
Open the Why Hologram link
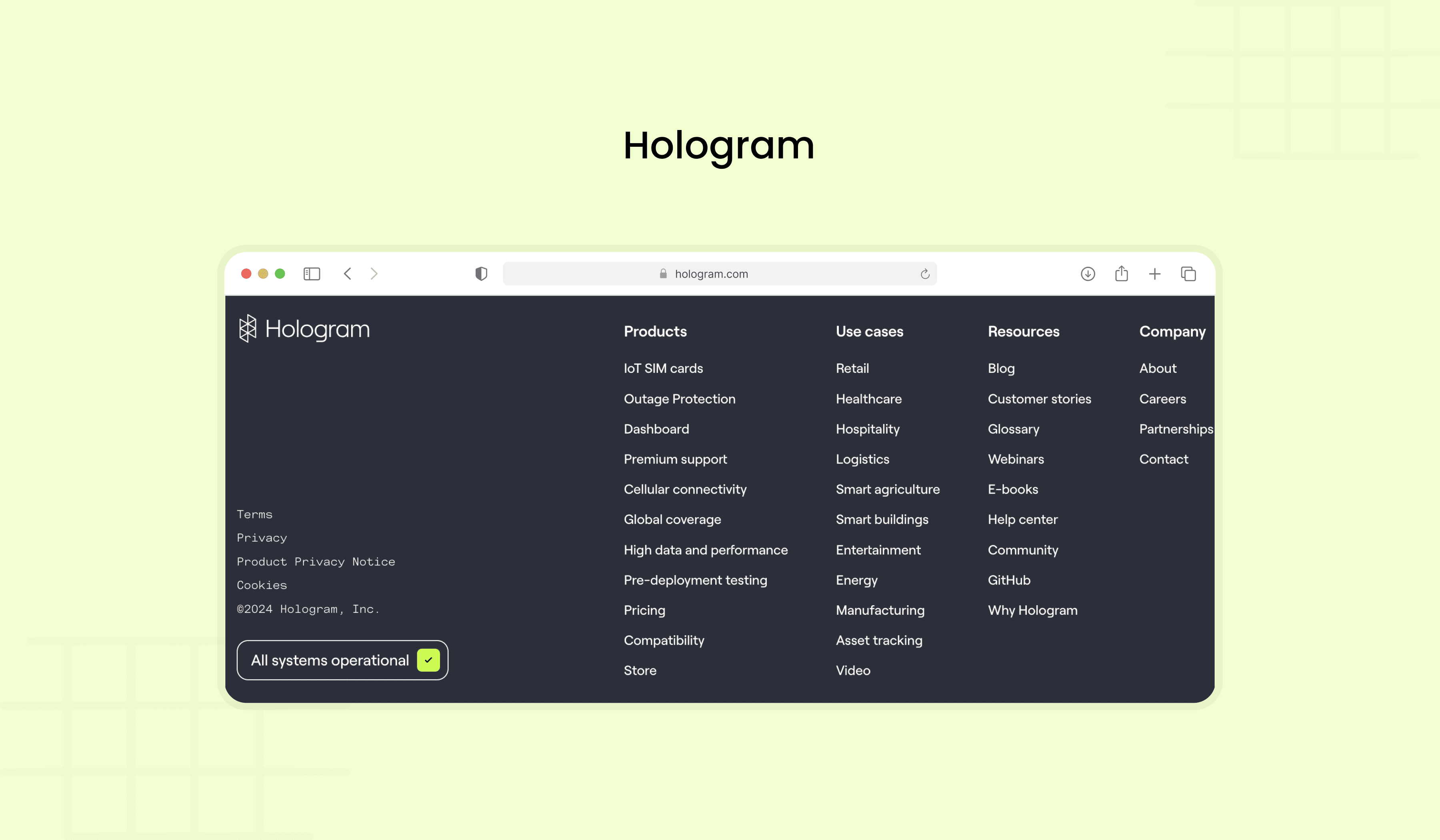(x=1032, y=611)
